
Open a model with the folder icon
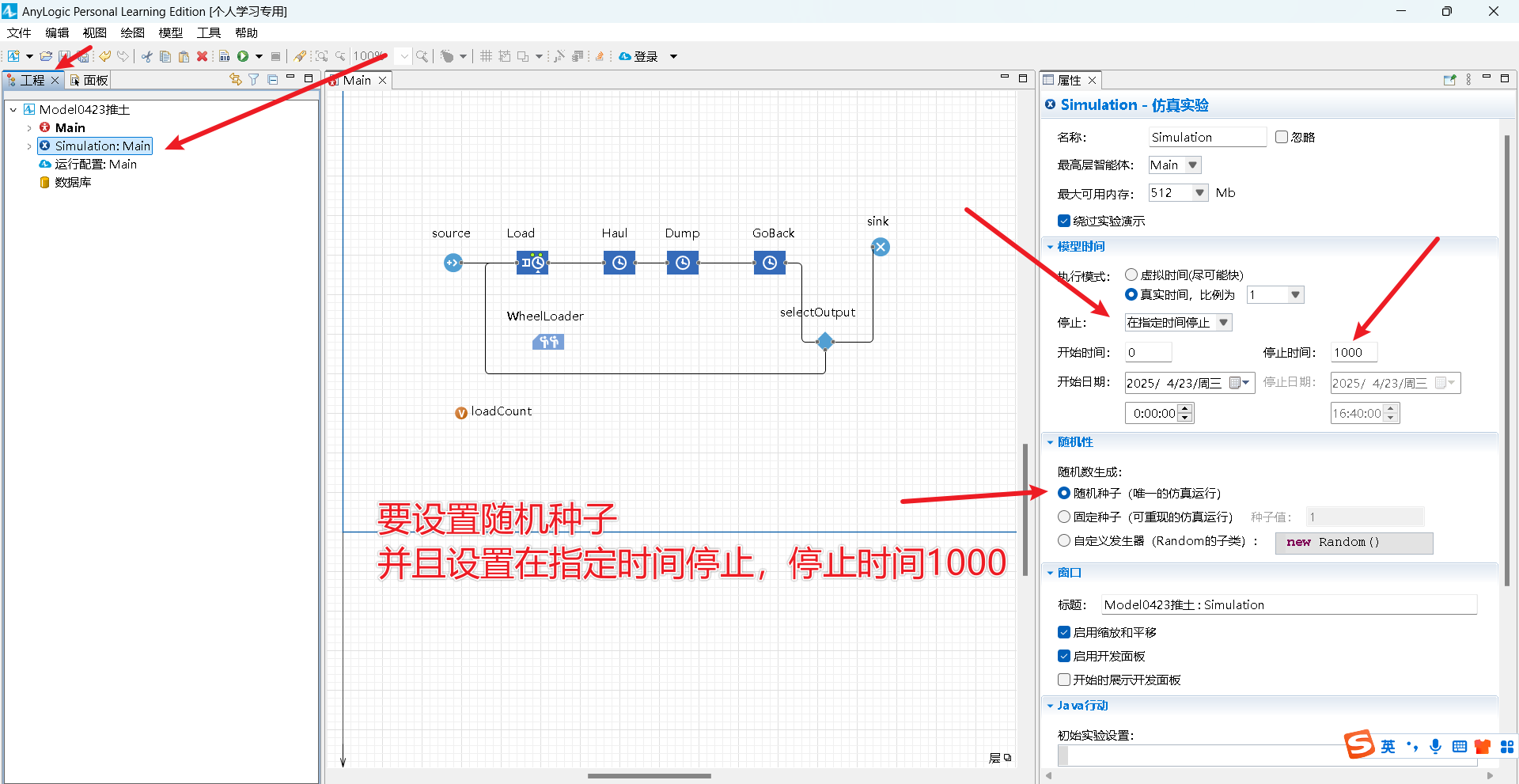click(46, 56)
